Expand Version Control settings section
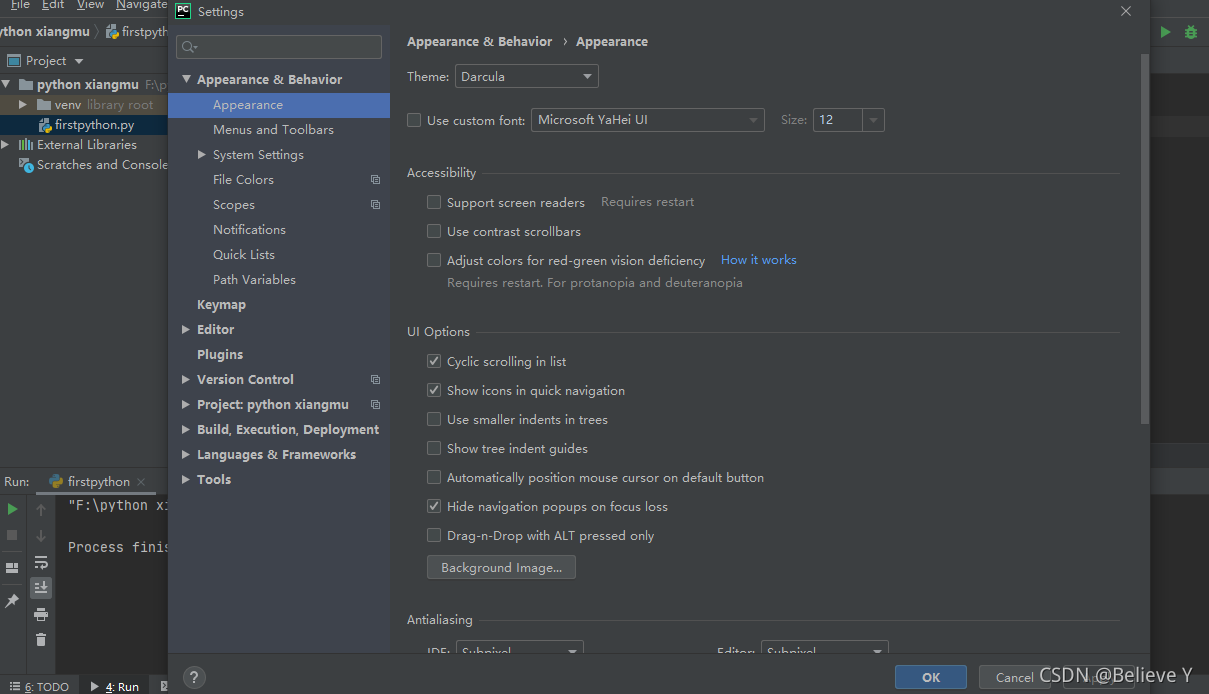 click(x=186, y=379)
